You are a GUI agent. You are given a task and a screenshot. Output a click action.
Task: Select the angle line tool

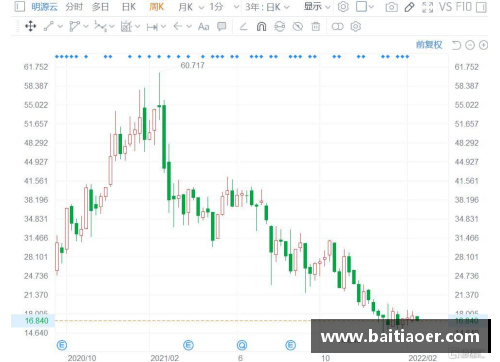click(x=244, y=26)
